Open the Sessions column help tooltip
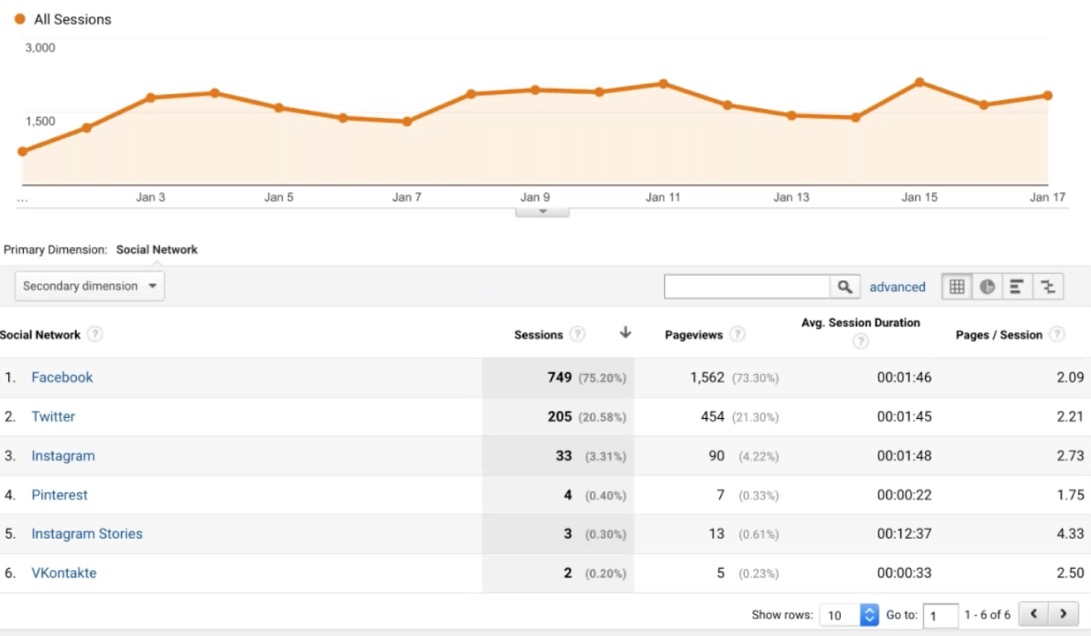1091x636 pixels. click(x=577, y=335)
